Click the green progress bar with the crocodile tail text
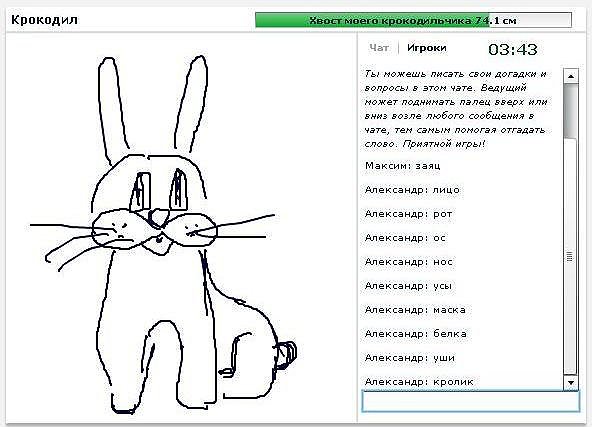 click(413, 20)
